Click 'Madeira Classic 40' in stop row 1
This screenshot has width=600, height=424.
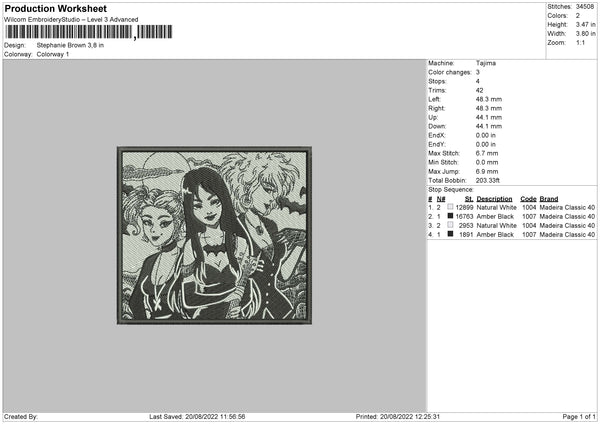pyautogui.click(x=567, y=207)
